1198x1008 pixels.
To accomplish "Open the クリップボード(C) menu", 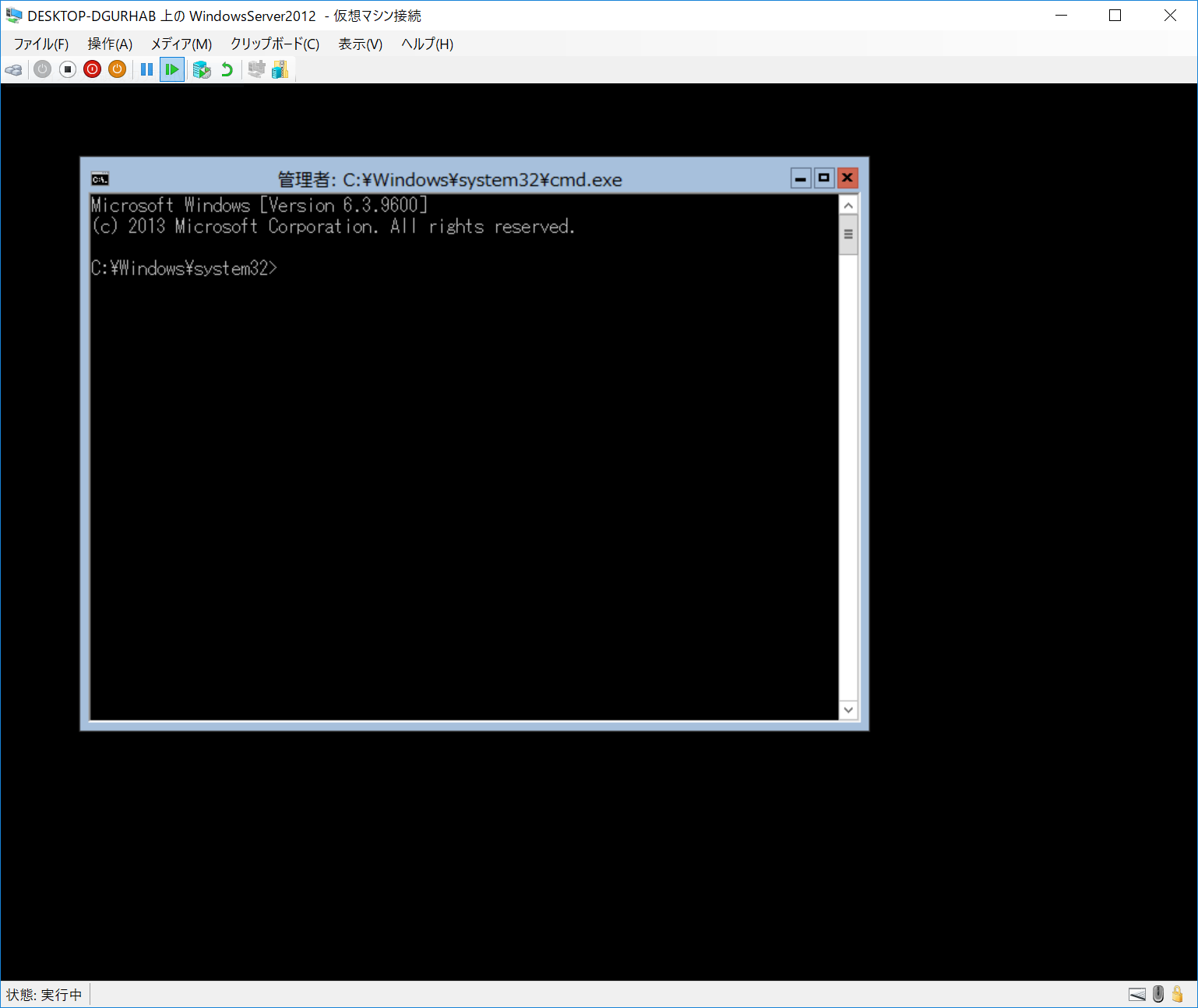I will pos(274,44).
